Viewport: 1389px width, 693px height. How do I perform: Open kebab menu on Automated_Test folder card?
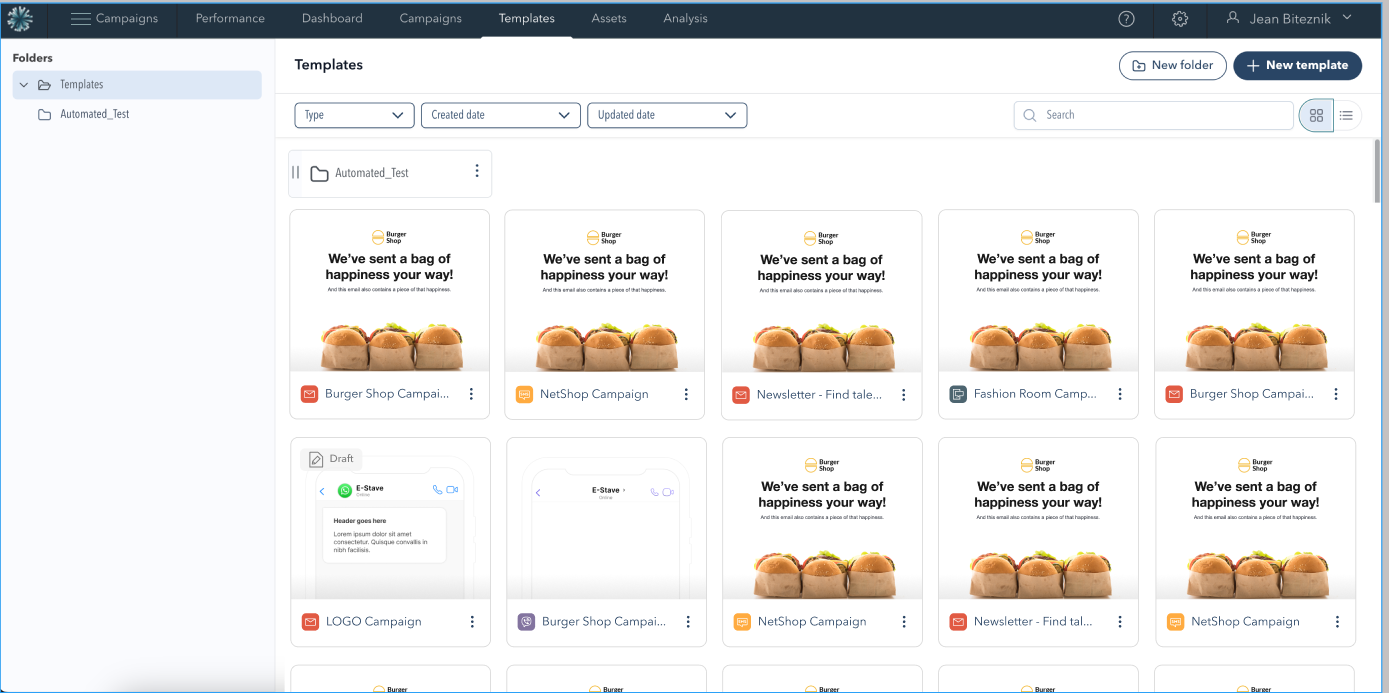(x=477, y=172)
